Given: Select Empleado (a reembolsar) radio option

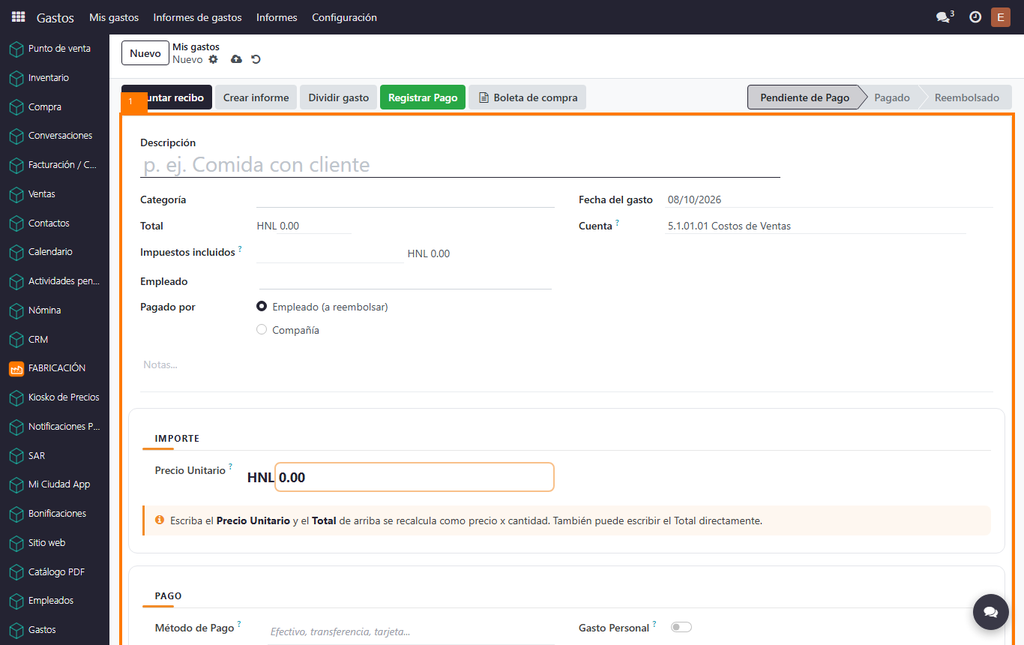Looking at the screenshot, I should (262, 306).
